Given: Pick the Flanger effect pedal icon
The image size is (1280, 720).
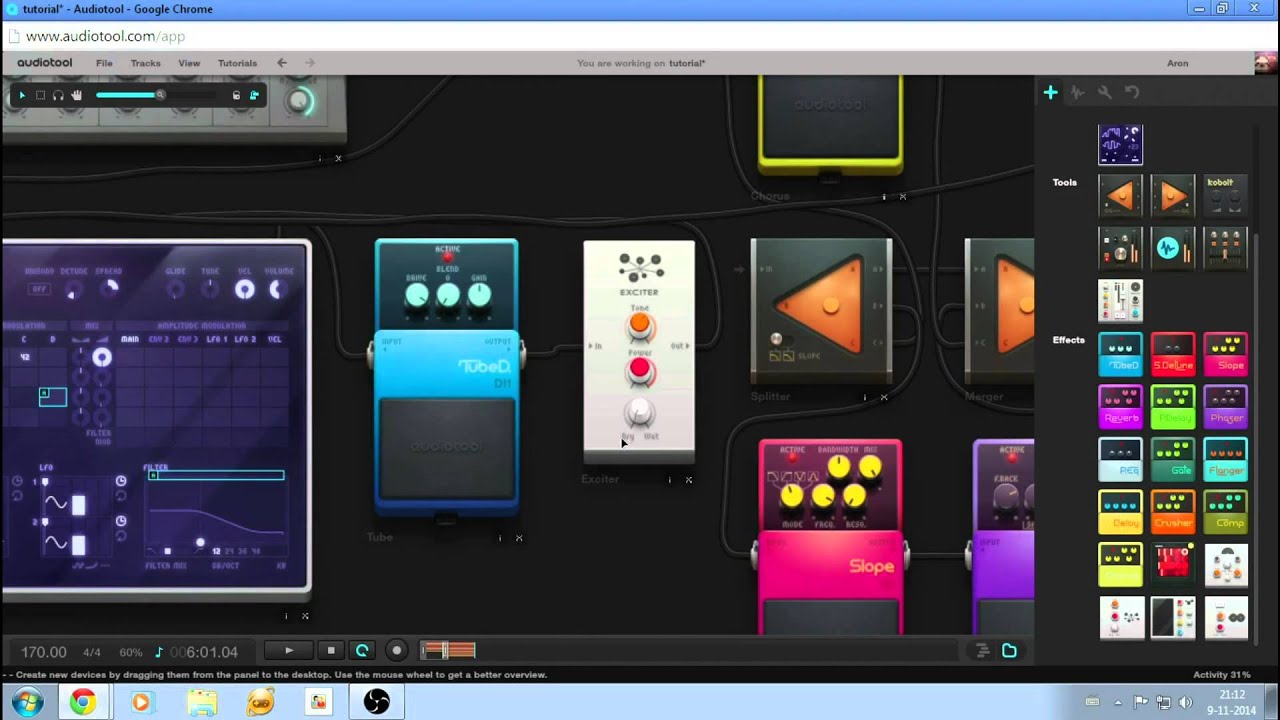Looking at the screenshot, I should click(x=1225, y=460).
